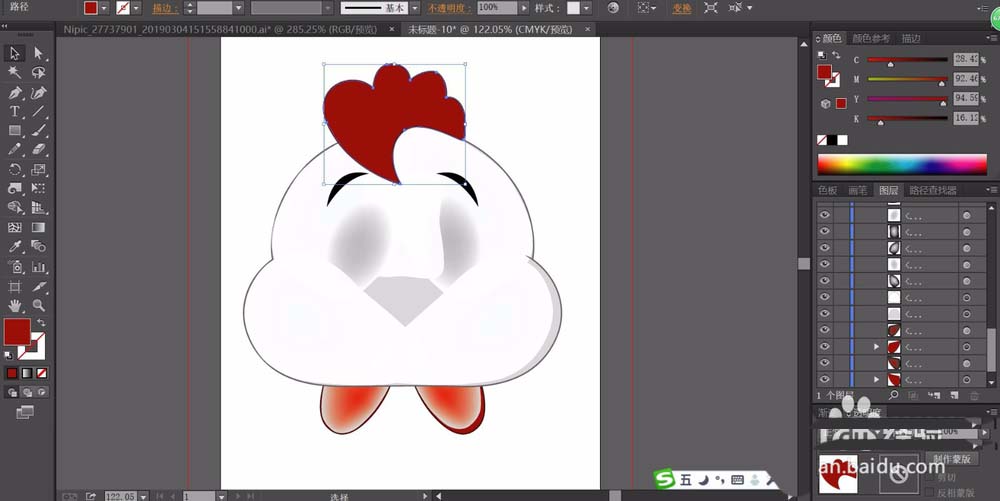This screenshot has width=1000, height=501.
Task: Tick the 剪切 checkbox in Transparency panel
Action: click(930, 477)
